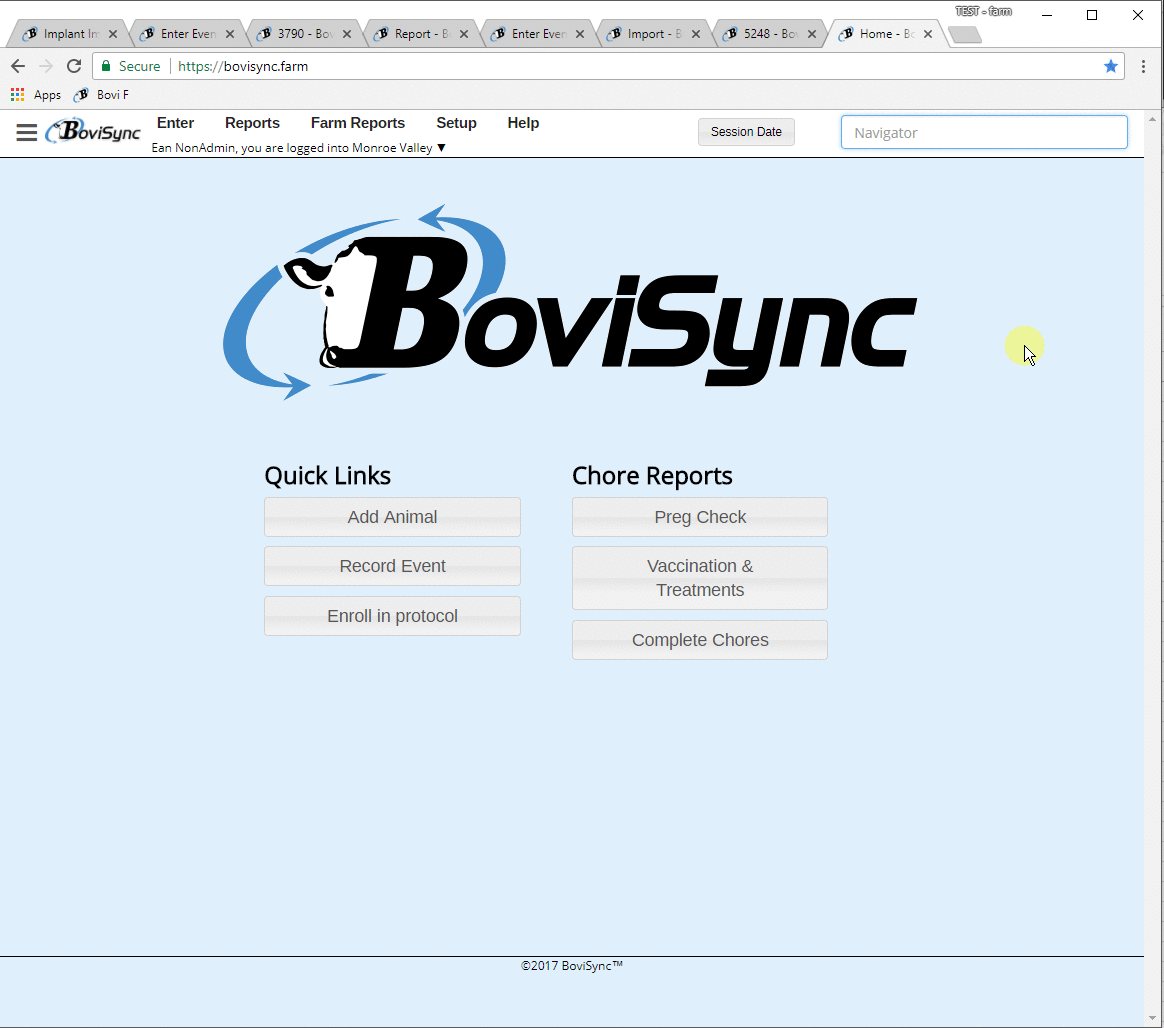
Task: Click the Session Date button
Action: pos(746,132)
